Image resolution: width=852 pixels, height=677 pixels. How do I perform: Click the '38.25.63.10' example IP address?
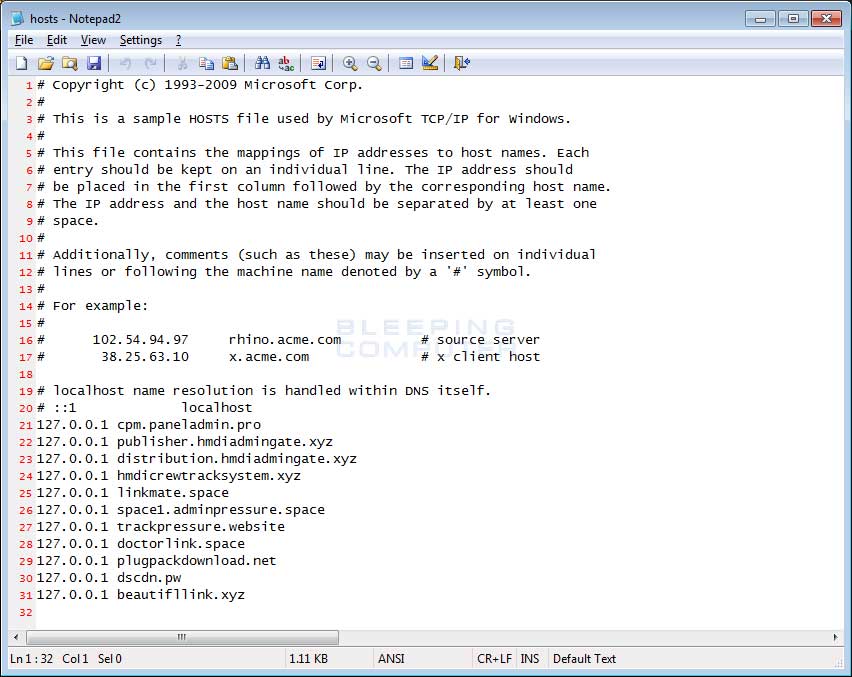[x=145, y=357]
